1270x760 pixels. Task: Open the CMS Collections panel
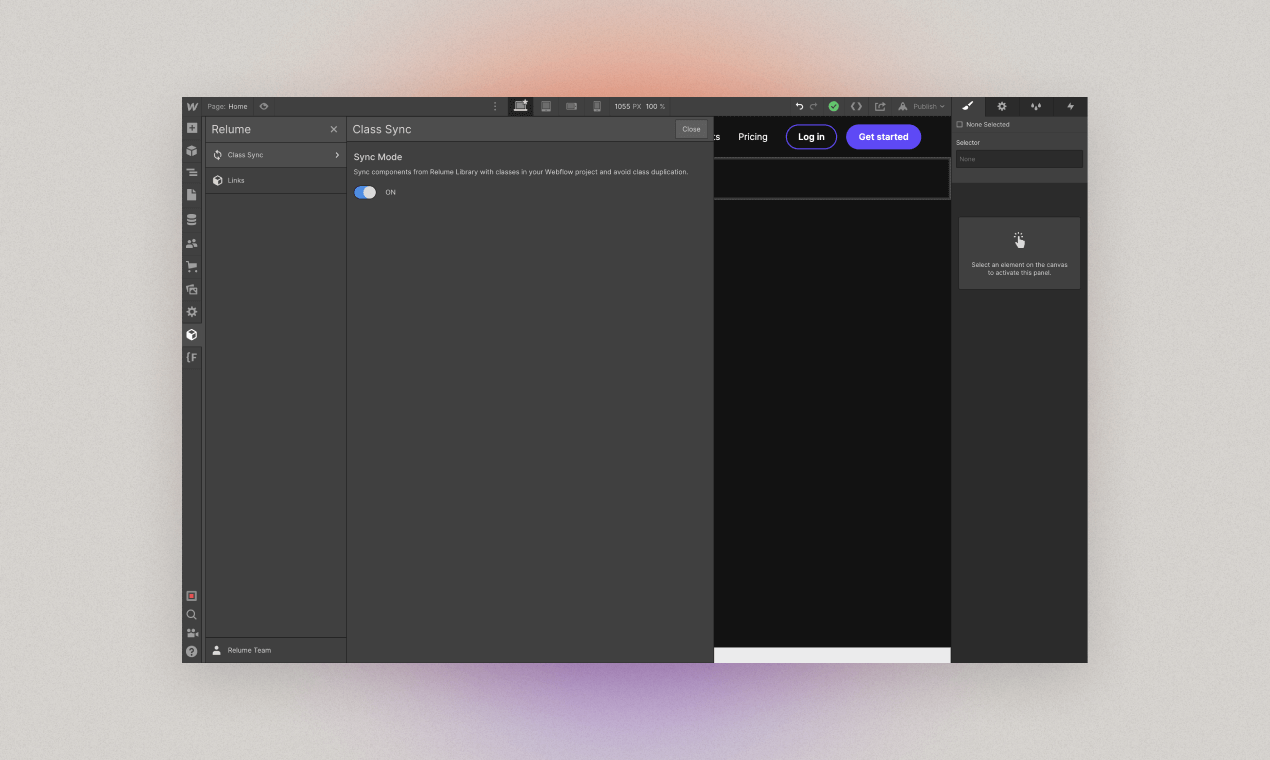(x=192, y=219)
